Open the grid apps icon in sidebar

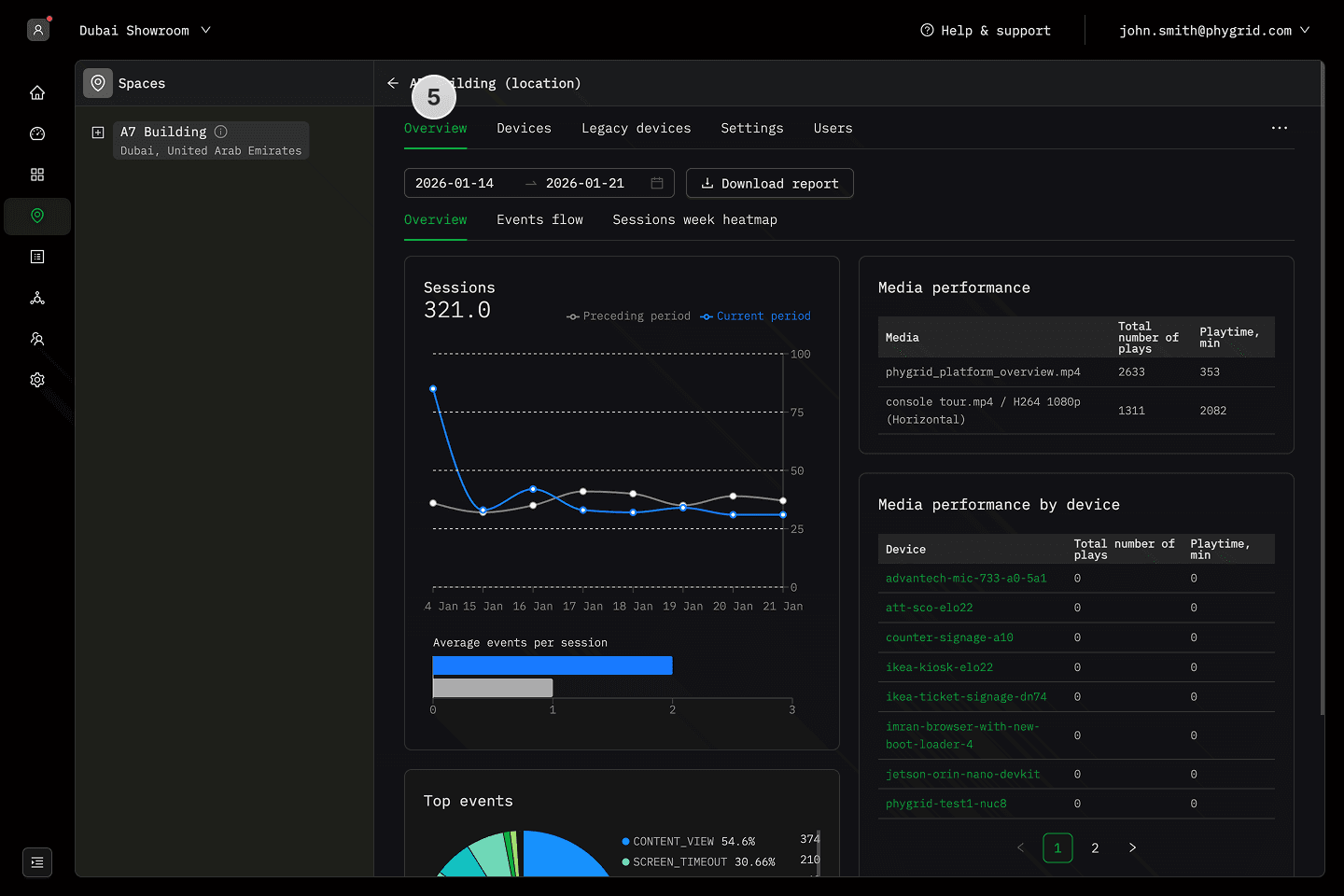coord(37,175)
